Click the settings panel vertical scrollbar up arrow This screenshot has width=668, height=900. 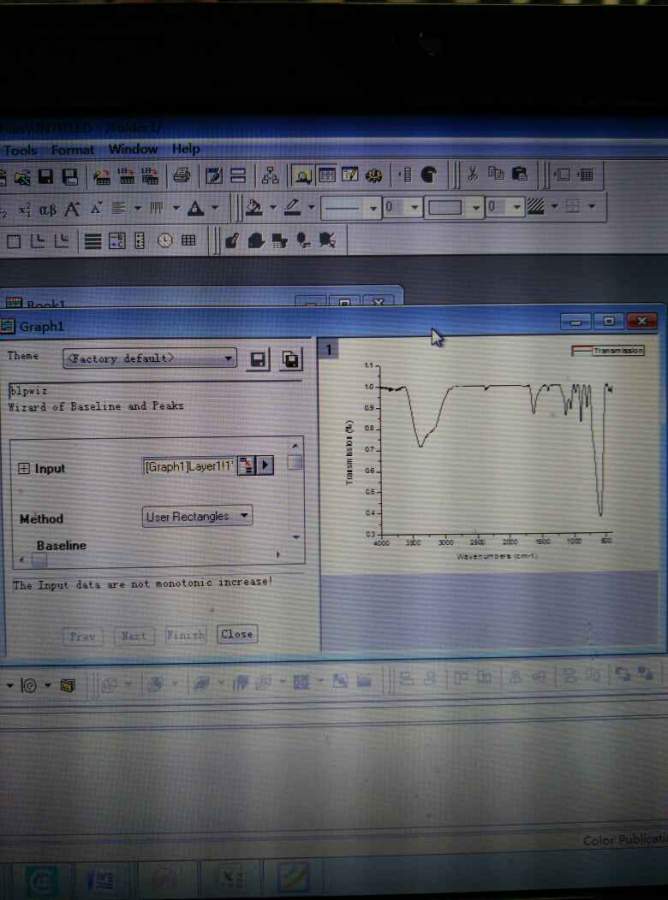tap(295, 445)
